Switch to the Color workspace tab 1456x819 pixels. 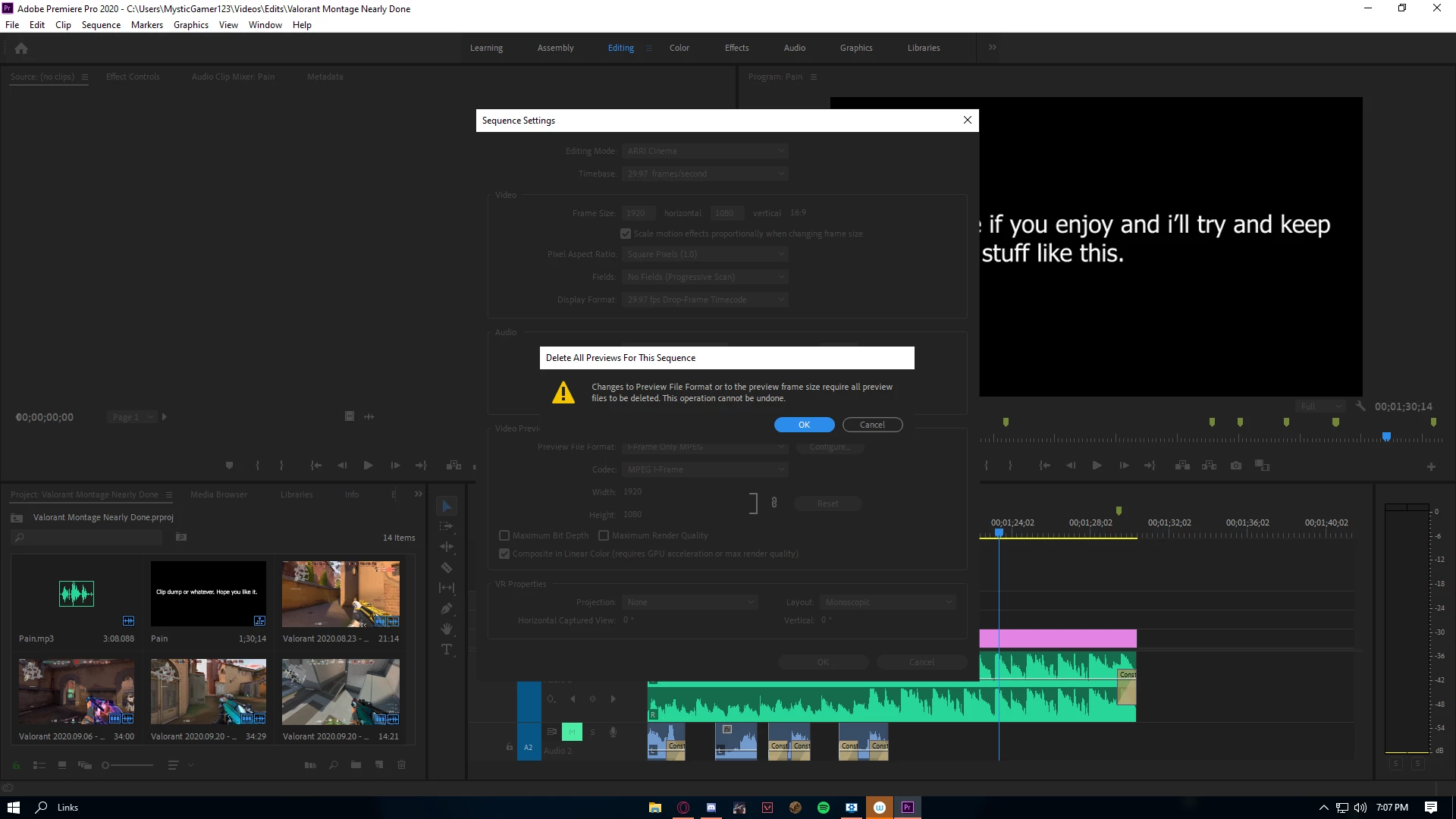pos(679,48)
